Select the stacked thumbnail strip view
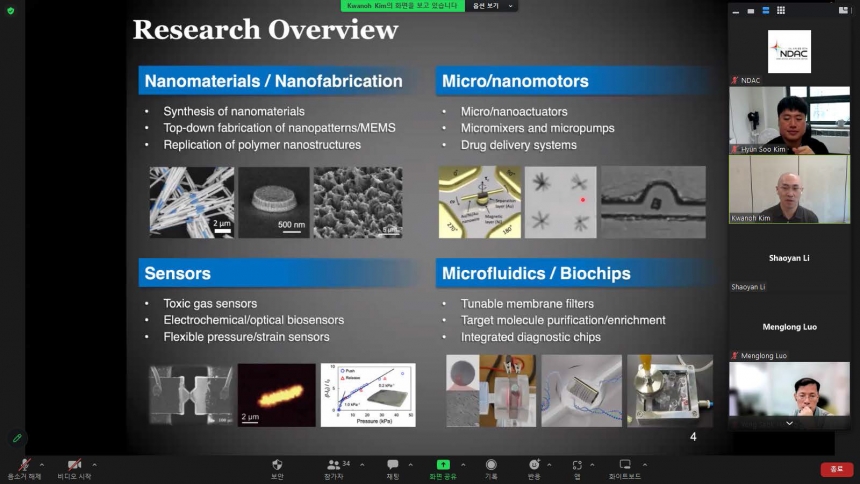The image size is (860, 484). [766, 10]
